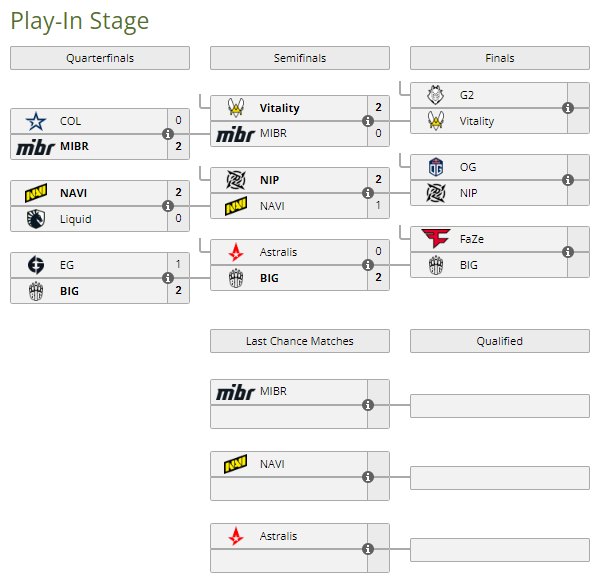Open info icon for COL vs MIBR match

click(x=168, y=134)
